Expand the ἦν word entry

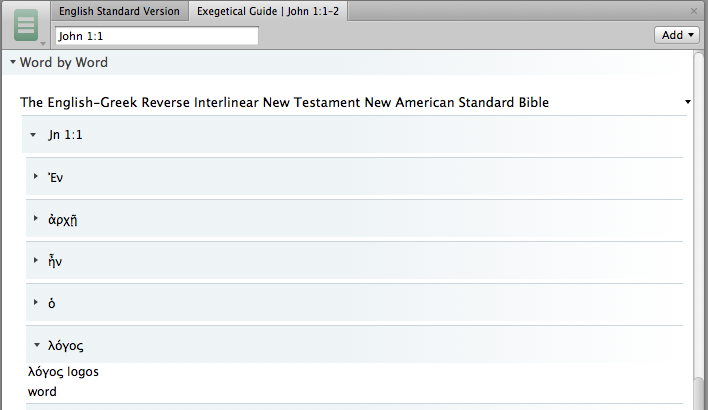tap(36, 261)
